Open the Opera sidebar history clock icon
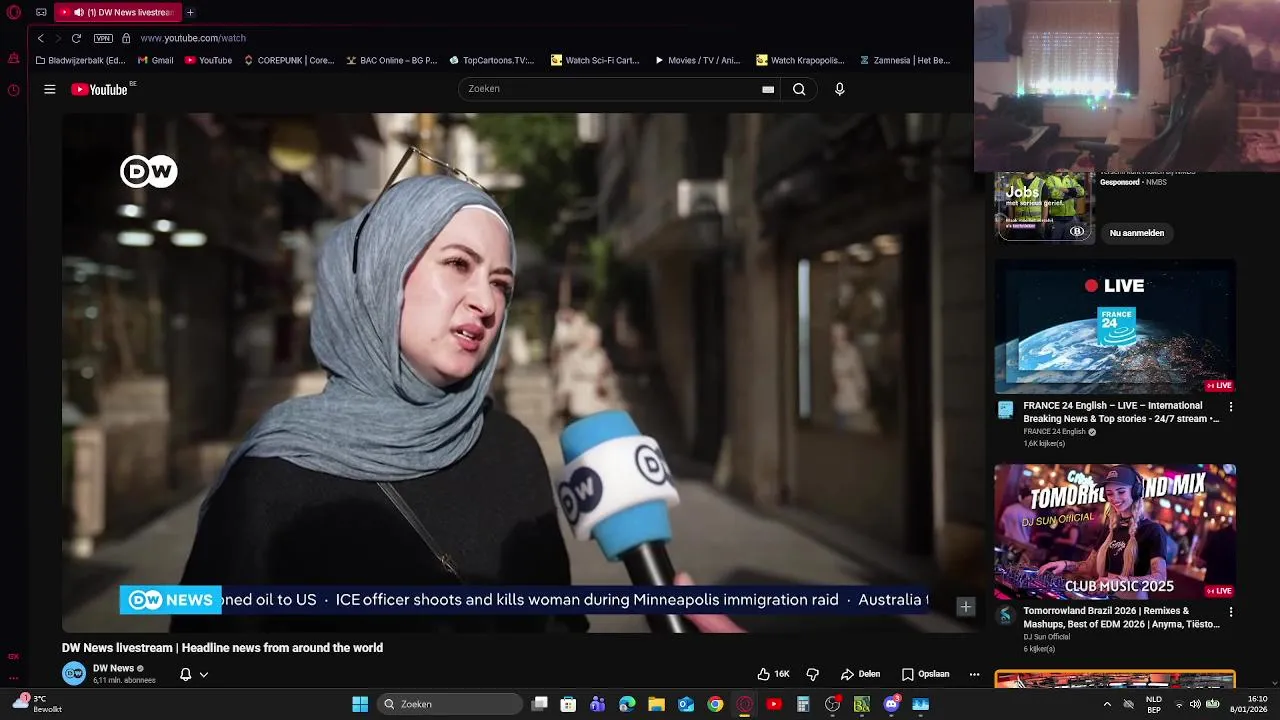 point(13,90)
